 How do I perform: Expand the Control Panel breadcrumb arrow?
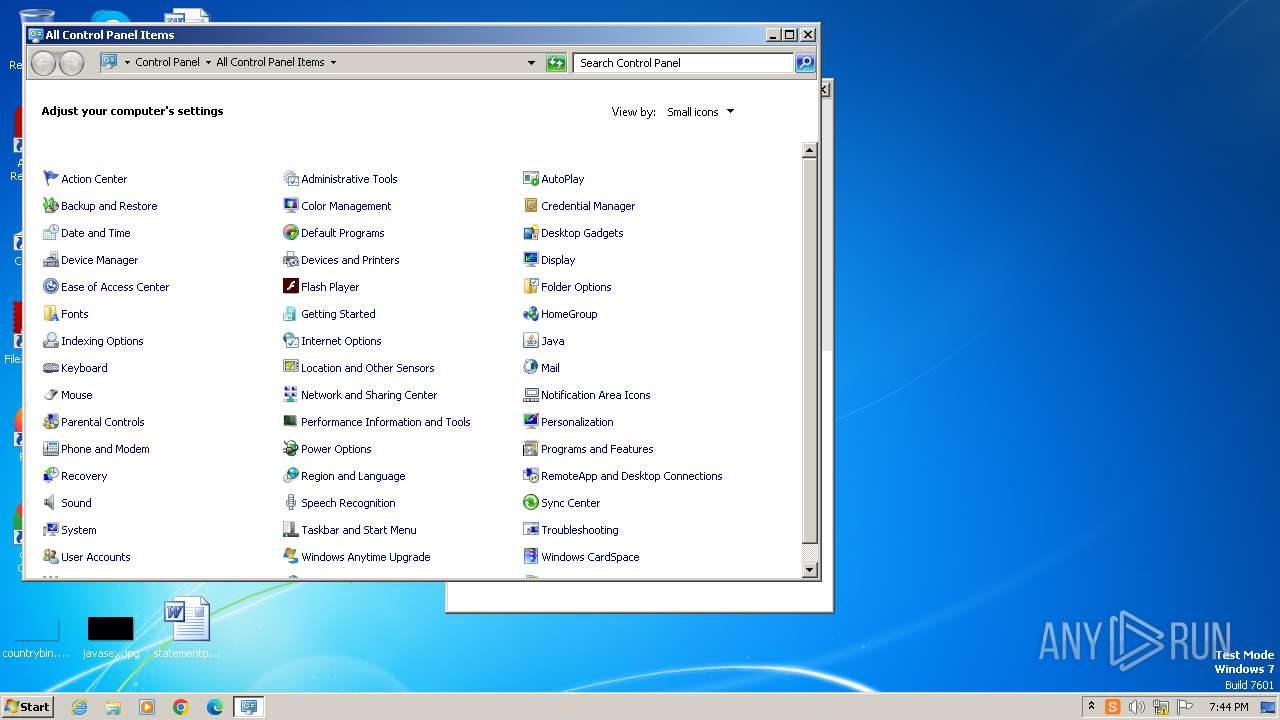click(208, 62)
